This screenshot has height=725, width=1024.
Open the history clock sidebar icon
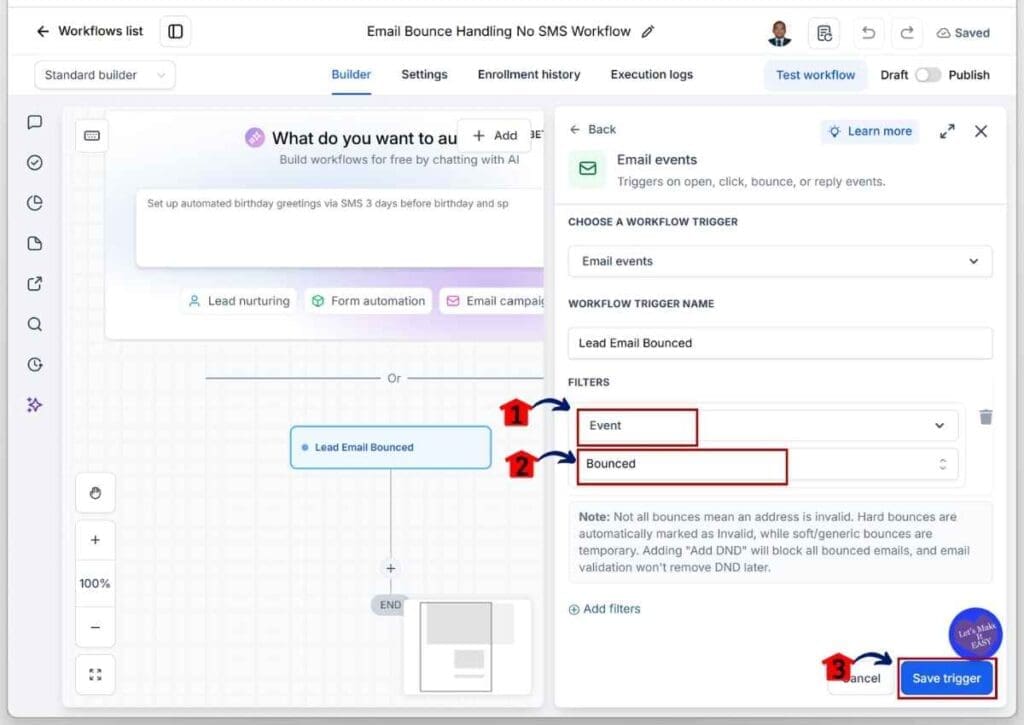pyautogui.click(x=35, y=364)
